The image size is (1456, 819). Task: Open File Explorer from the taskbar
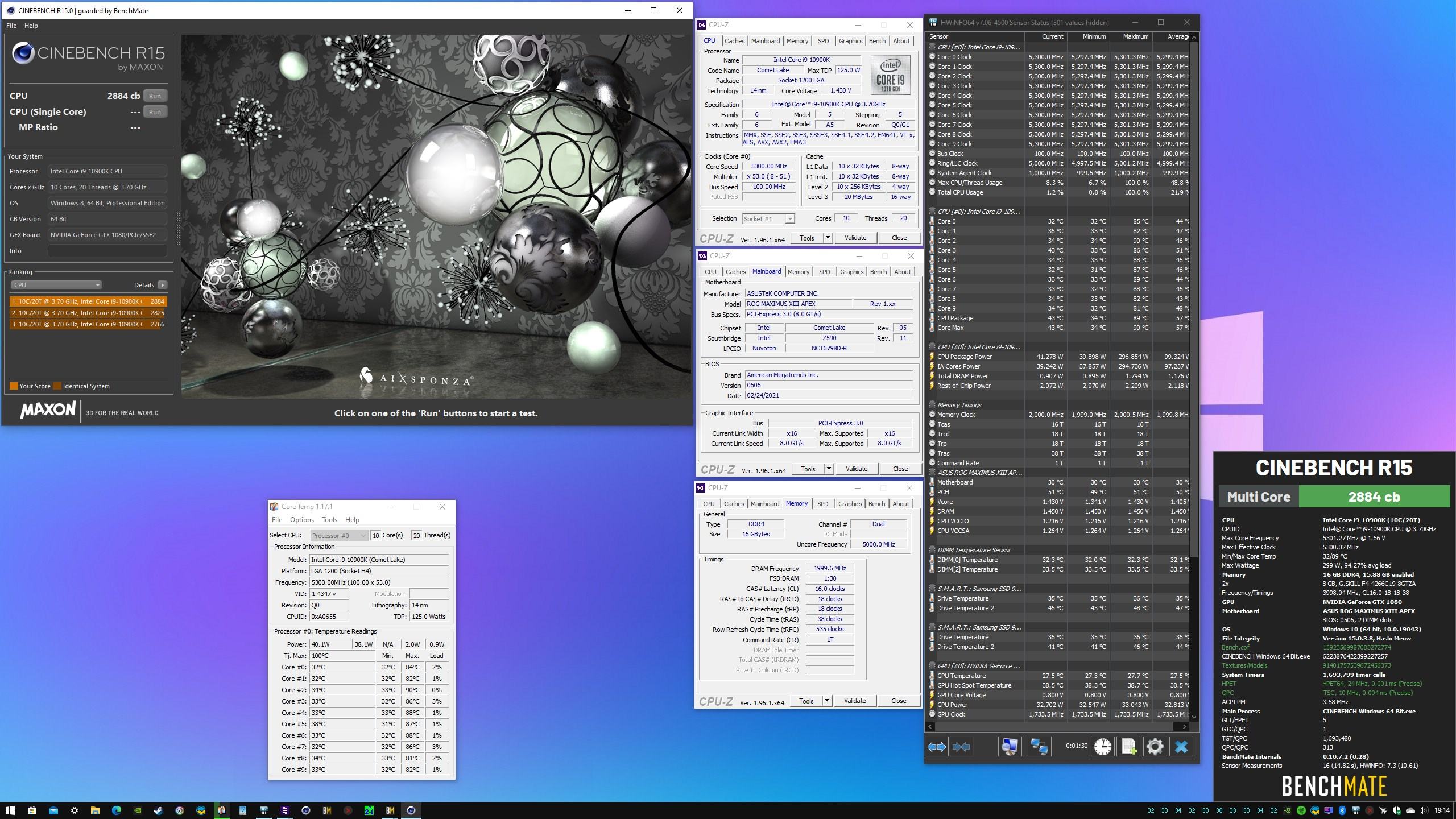point(95,810)
